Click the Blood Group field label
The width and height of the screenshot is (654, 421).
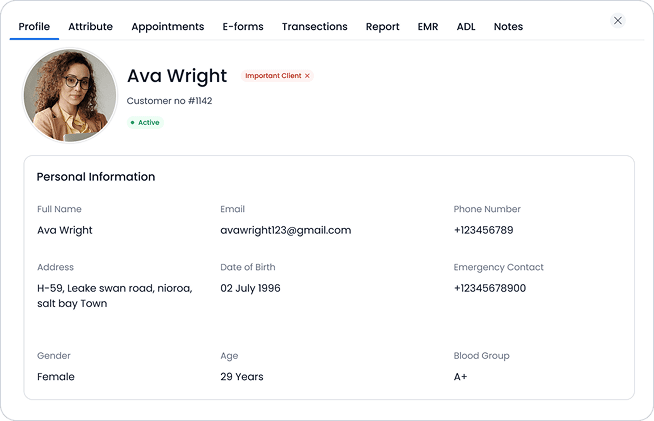(481, 356)
